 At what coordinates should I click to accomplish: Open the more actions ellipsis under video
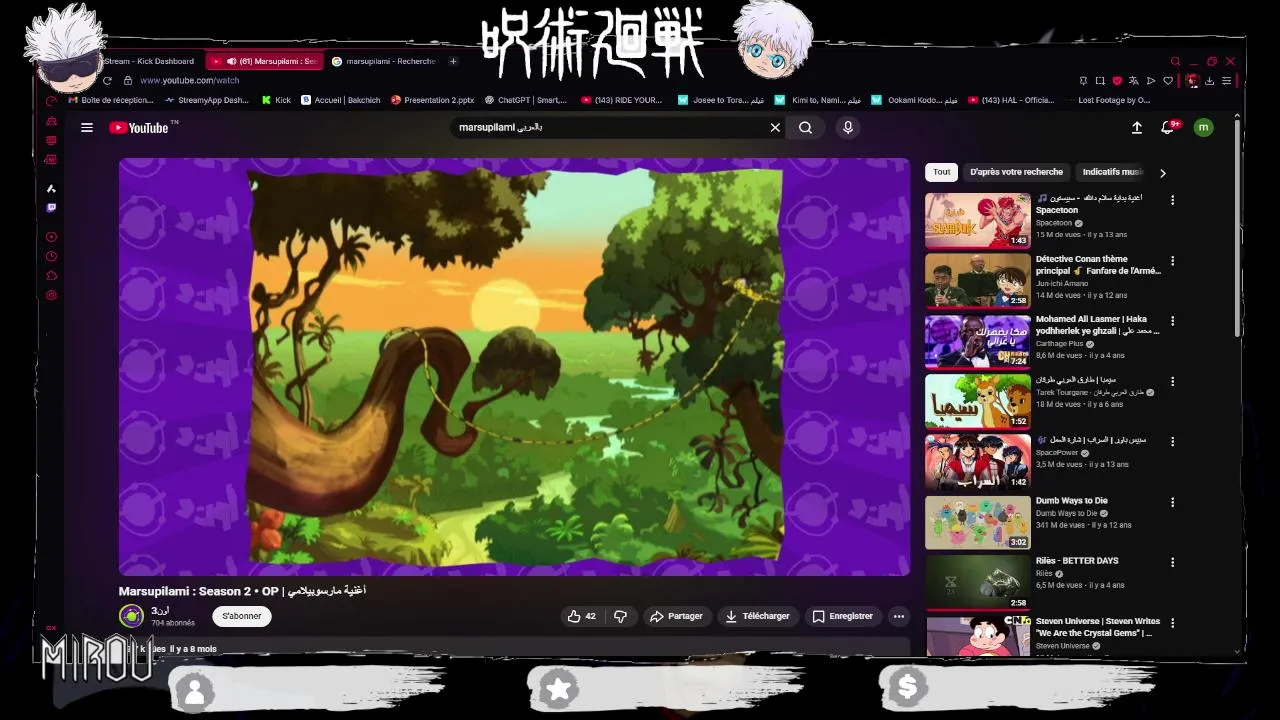(x=899, y=616)
